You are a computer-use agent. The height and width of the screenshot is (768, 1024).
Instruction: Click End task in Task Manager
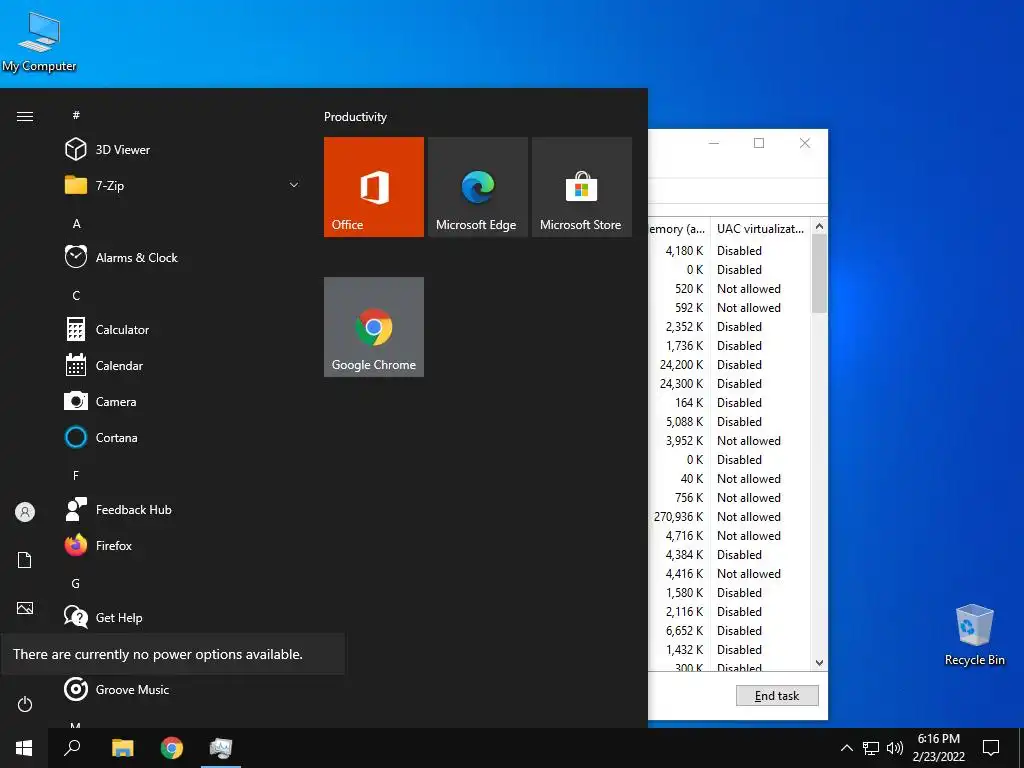click(777, 696)
